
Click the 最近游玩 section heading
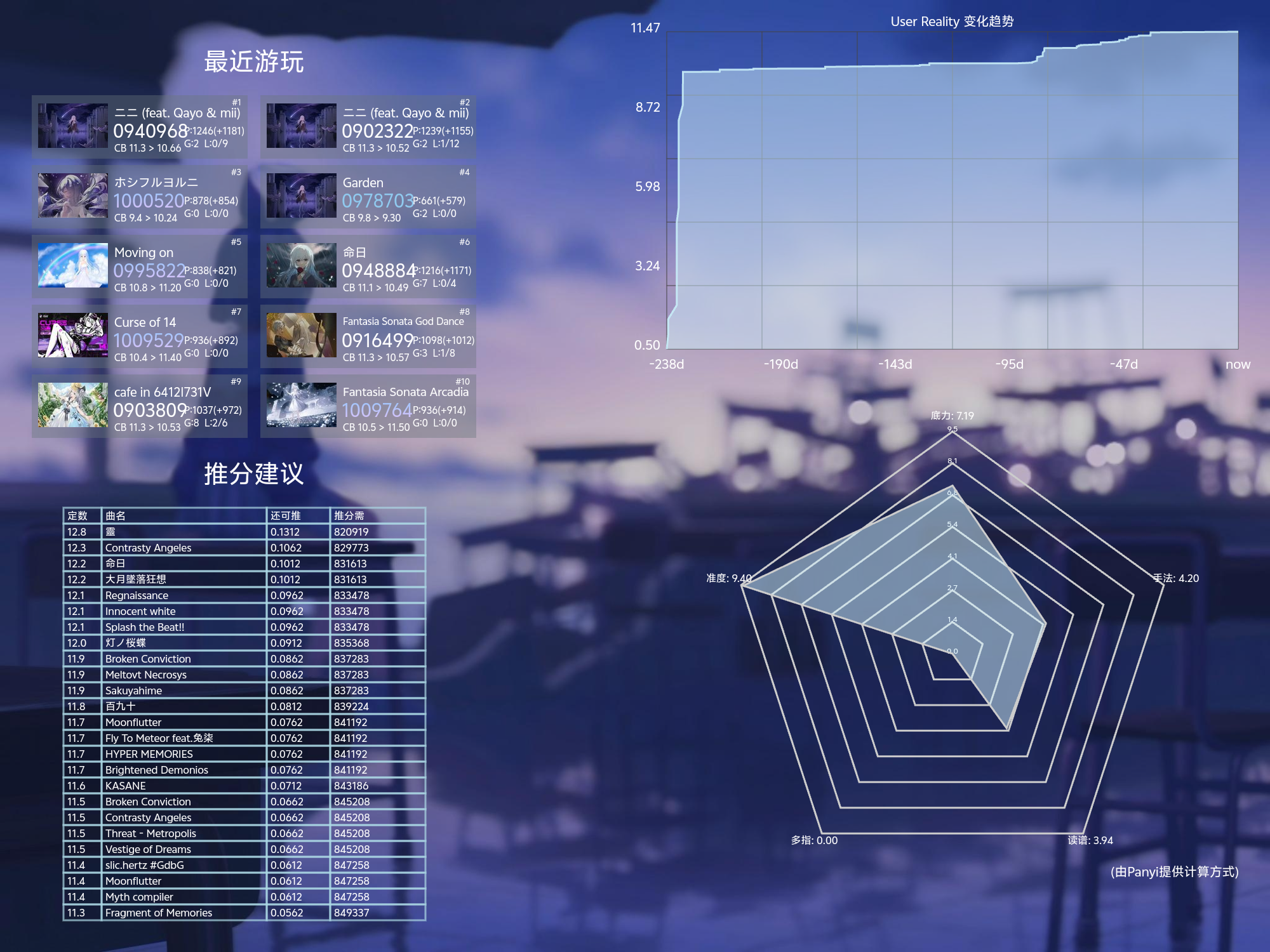click(x=253, y=62)
